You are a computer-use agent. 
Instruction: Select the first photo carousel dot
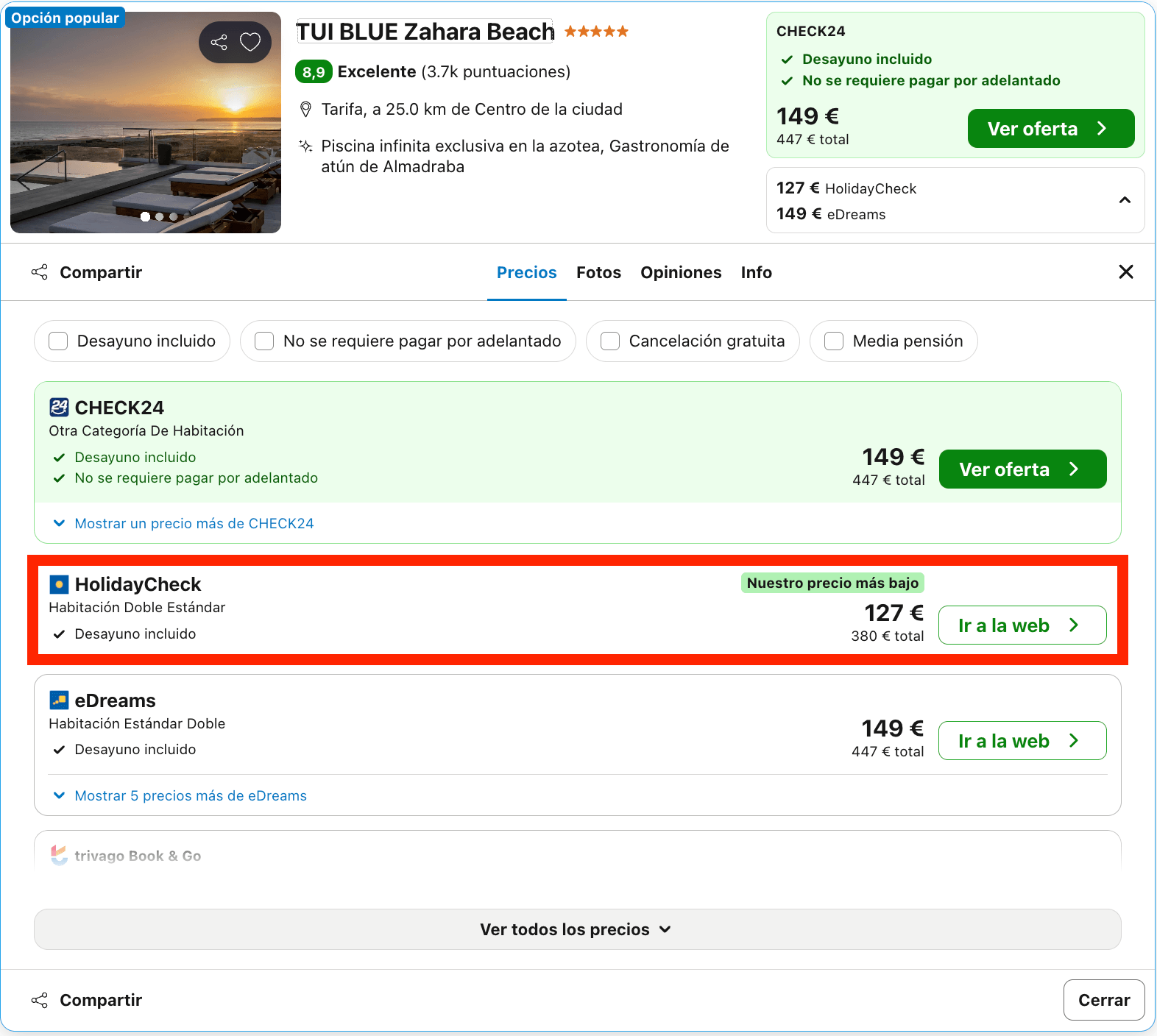coord(145,216)
